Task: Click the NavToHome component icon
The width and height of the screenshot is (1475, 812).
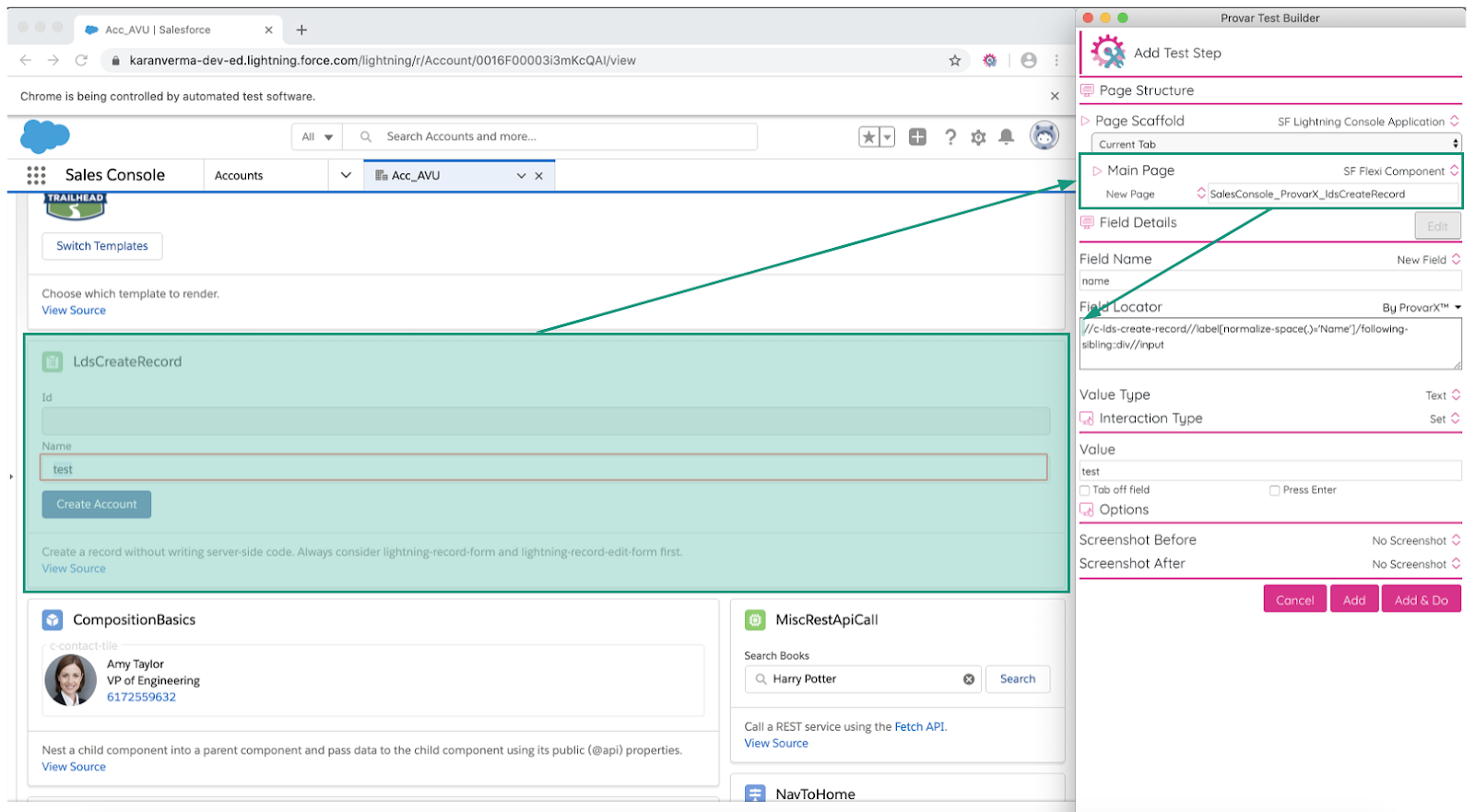Action: (755, 794)
